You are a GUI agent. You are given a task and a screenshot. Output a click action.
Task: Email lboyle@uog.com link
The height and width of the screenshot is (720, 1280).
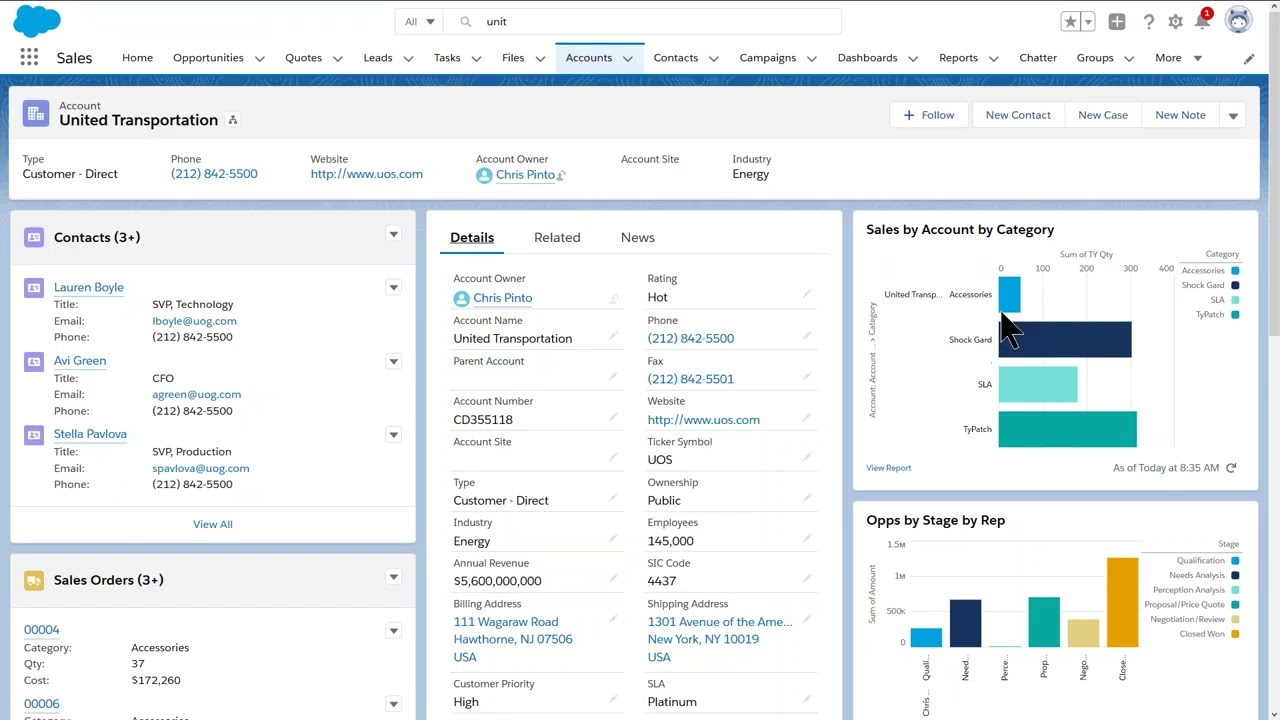point(194,321)
